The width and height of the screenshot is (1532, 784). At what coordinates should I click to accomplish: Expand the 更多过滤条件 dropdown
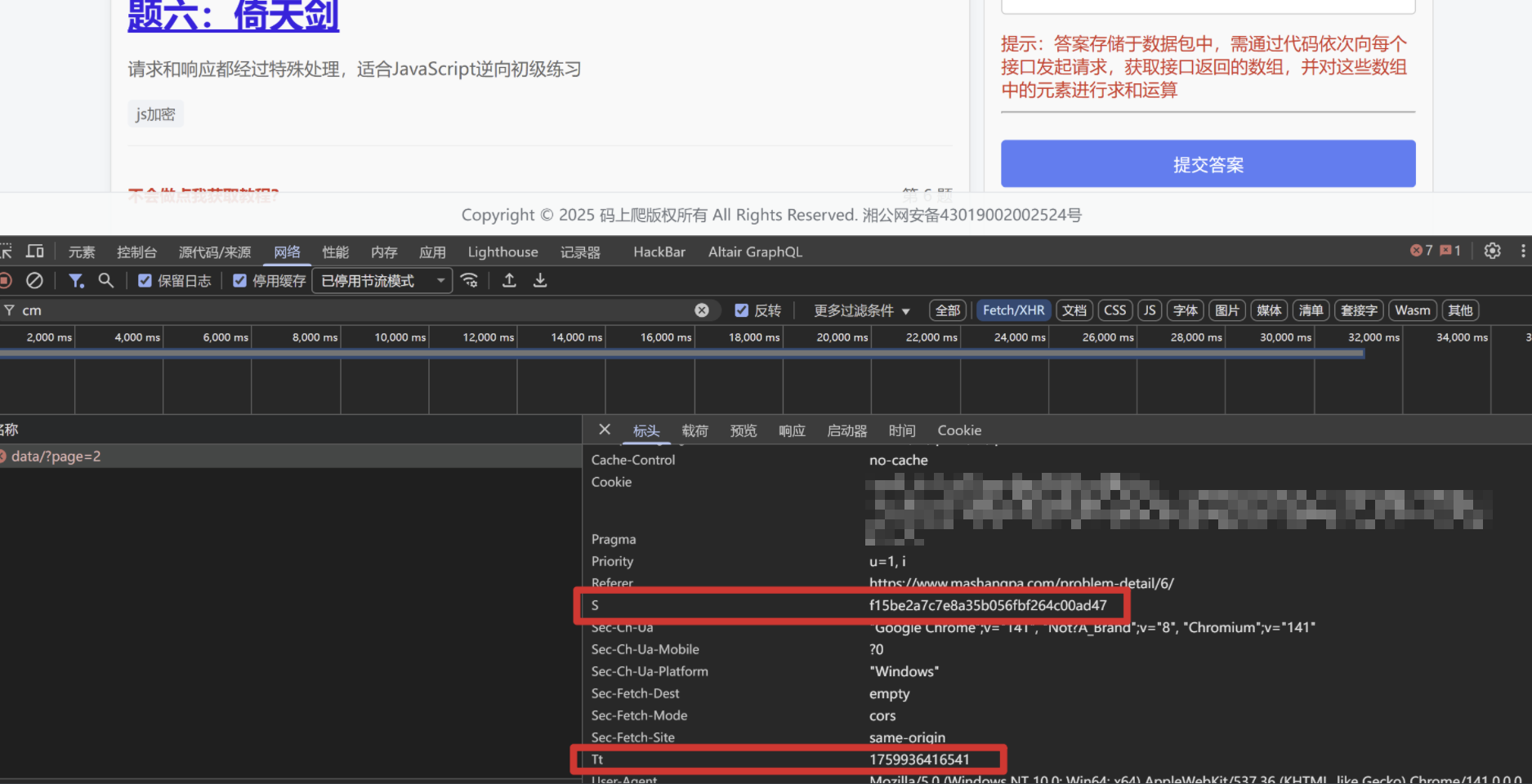(x=862, y=310)
